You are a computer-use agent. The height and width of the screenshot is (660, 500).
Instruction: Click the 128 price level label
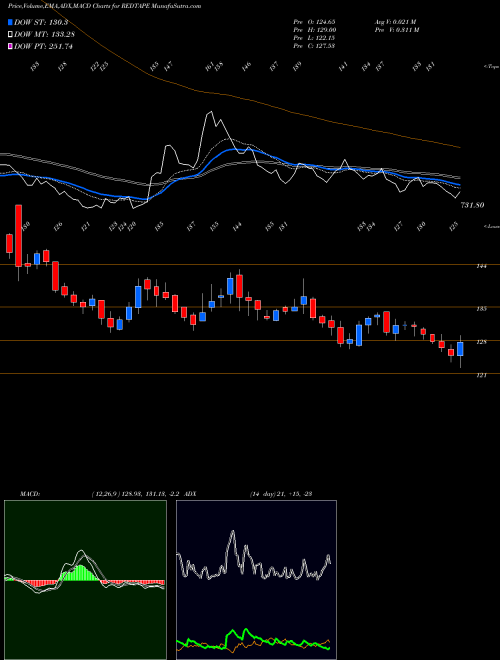[x=482, y=342]
